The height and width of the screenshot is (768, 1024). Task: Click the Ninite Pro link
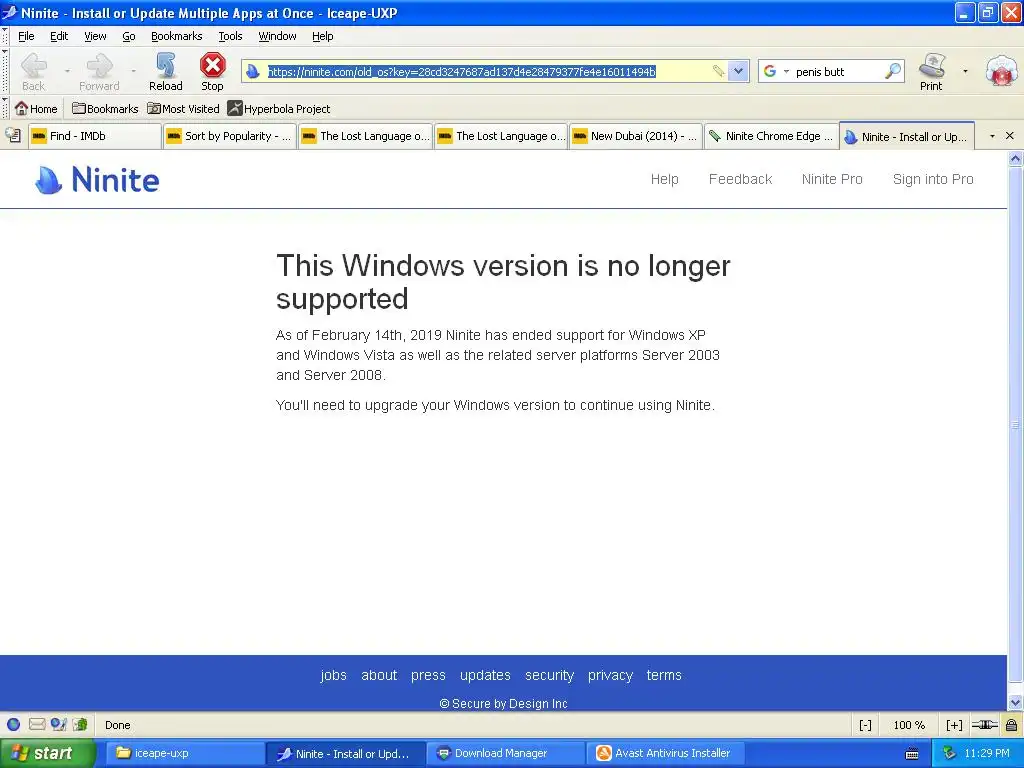[x=831, y=179]
